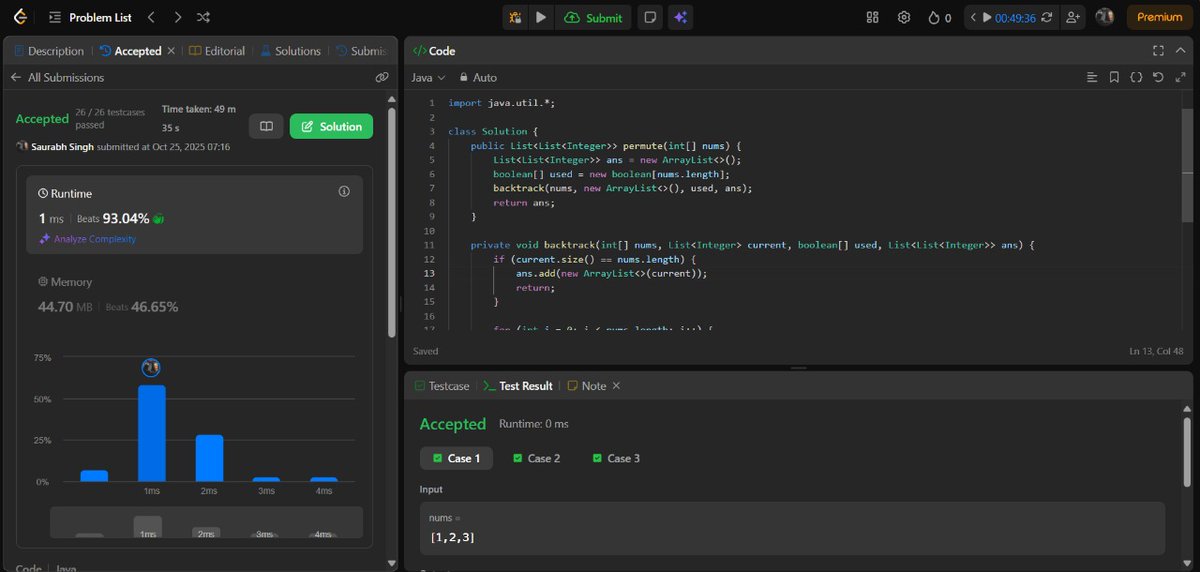1200x572 pixels.
Task: Click the invite user icon
Action: point(1074,18)
